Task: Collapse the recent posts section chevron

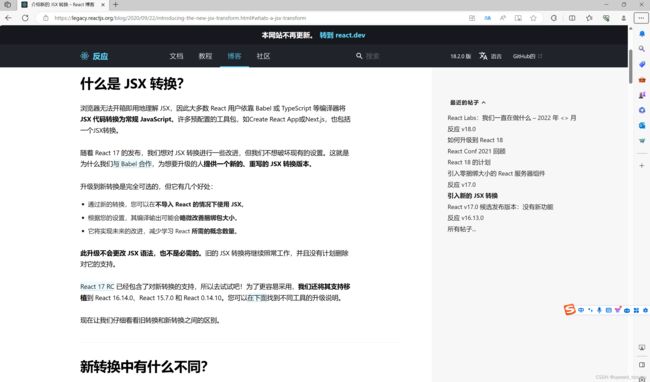Action: (484, 102)
